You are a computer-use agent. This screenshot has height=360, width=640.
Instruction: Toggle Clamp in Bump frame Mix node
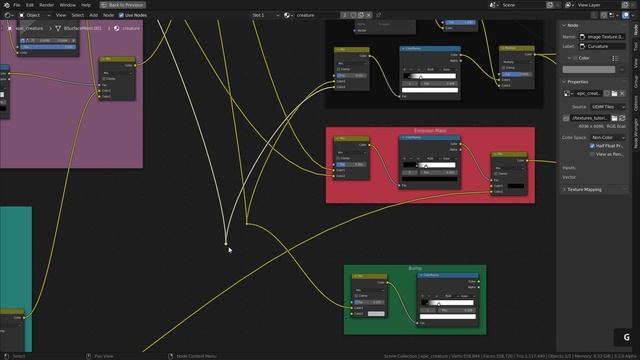click(x=356, y=296)
